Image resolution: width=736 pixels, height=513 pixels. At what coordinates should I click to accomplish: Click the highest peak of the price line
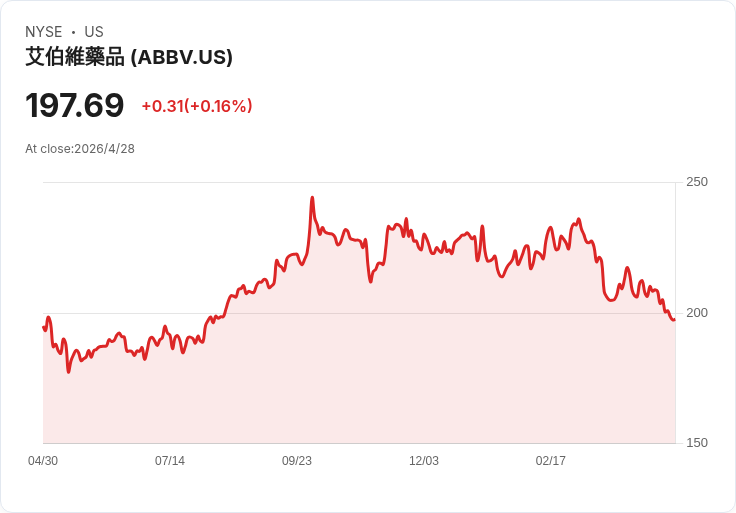pyautogui.click(x=312, y=198)
